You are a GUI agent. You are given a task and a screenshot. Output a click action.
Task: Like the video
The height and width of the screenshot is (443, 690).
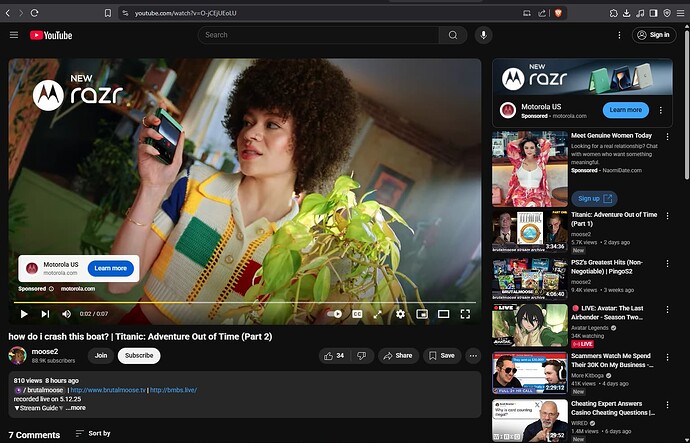click(x=334, y=356)
